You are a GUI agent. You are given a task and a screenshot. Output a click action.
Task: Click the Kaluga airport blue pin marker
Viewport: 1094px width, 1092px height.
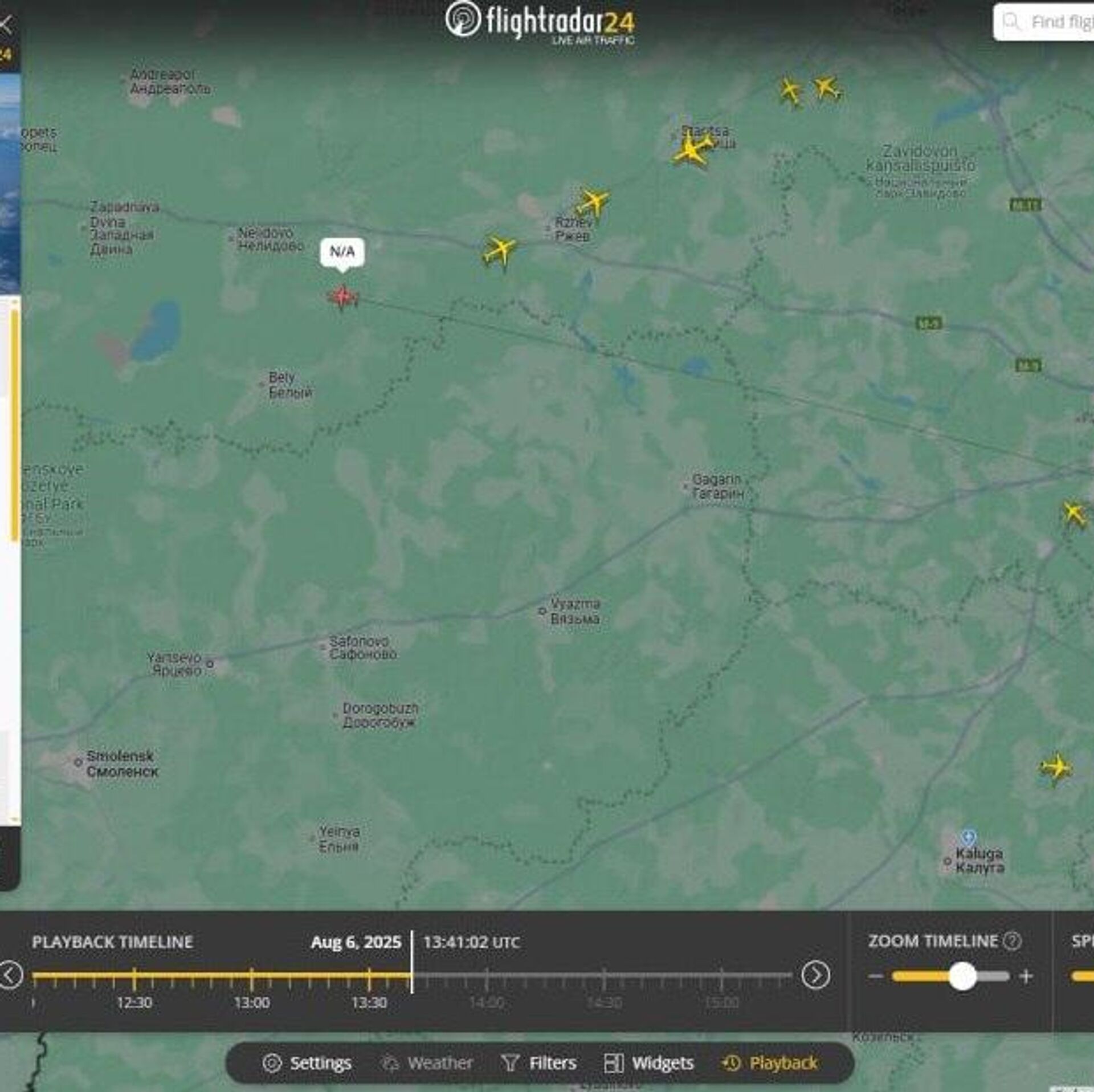968,837
